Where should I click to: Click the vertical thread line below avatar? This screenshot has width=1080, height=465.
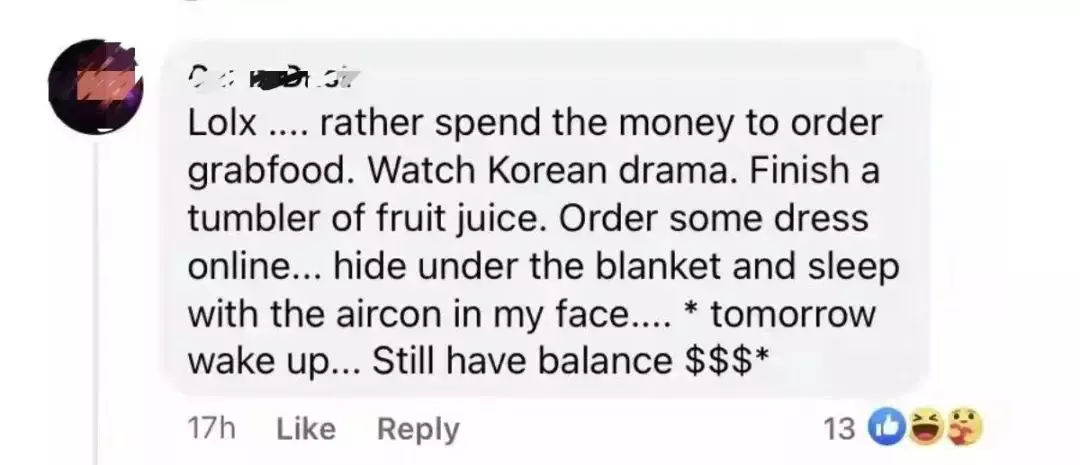pos(96,300)
